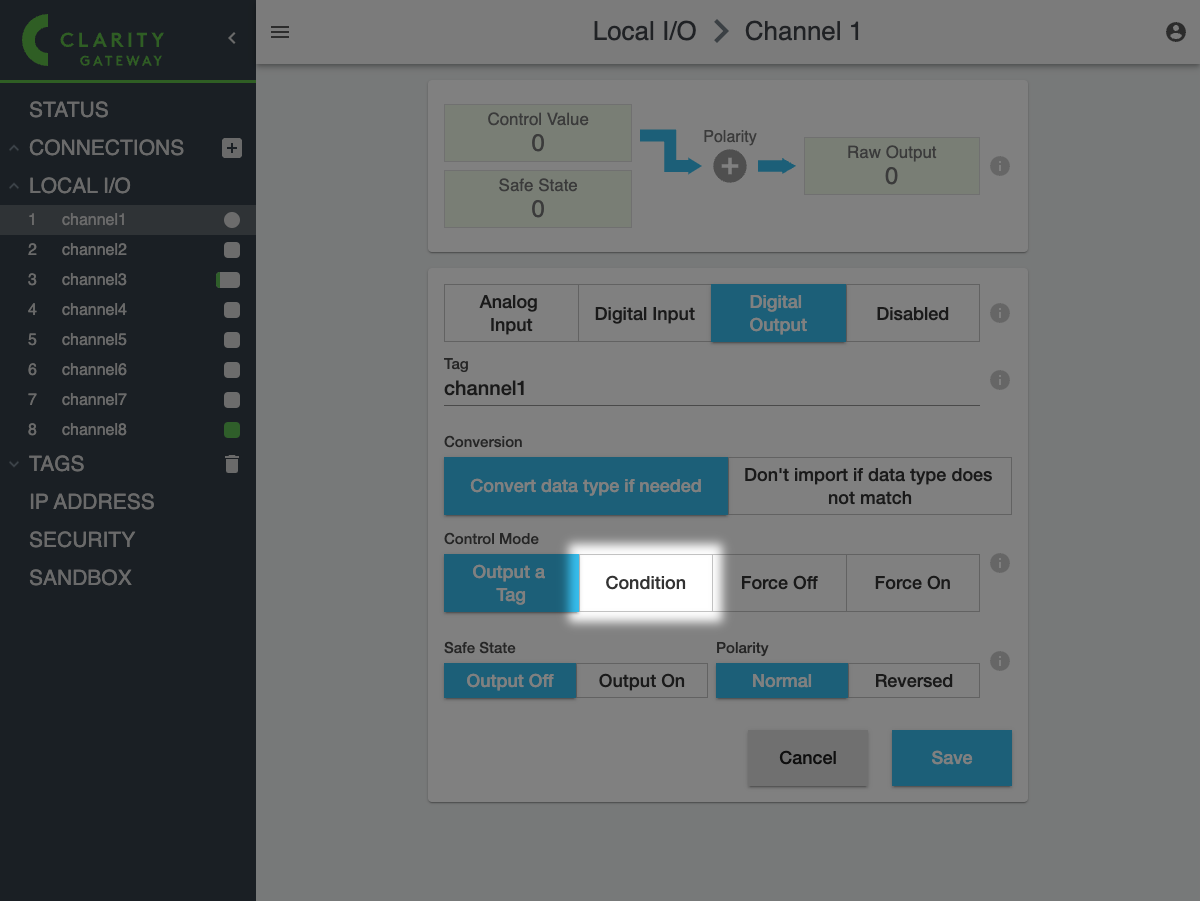Open the user account icon

click(x=1176, y=32)
